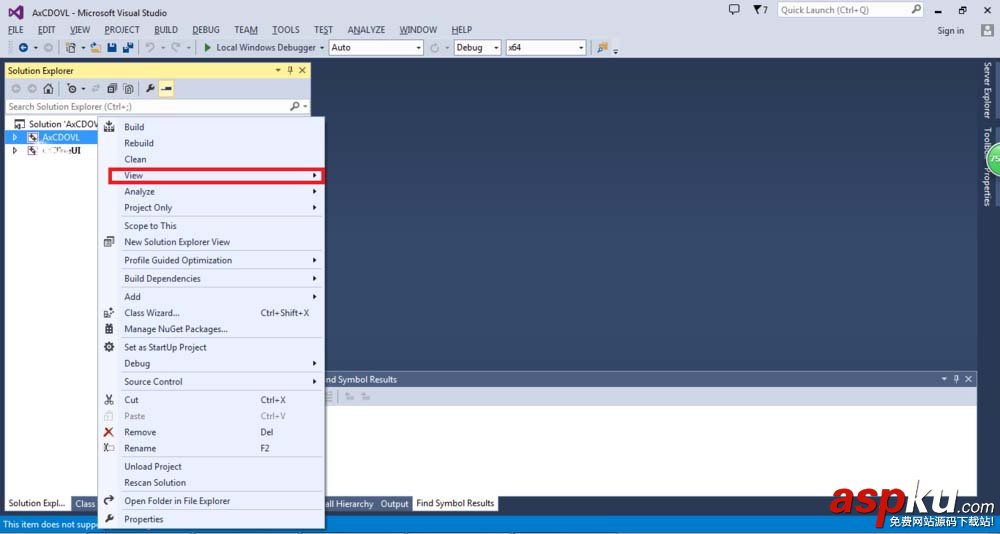The width and height of the screenshot is (1000, 534).
Task: Toggle auto-hide pin on Find Symbol Results panel
Action: click(956, 379)
